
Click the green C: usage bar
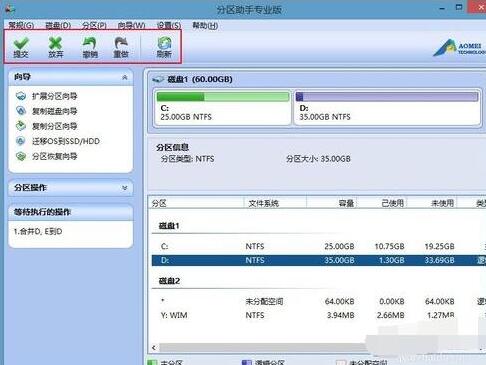coord(223,97)
